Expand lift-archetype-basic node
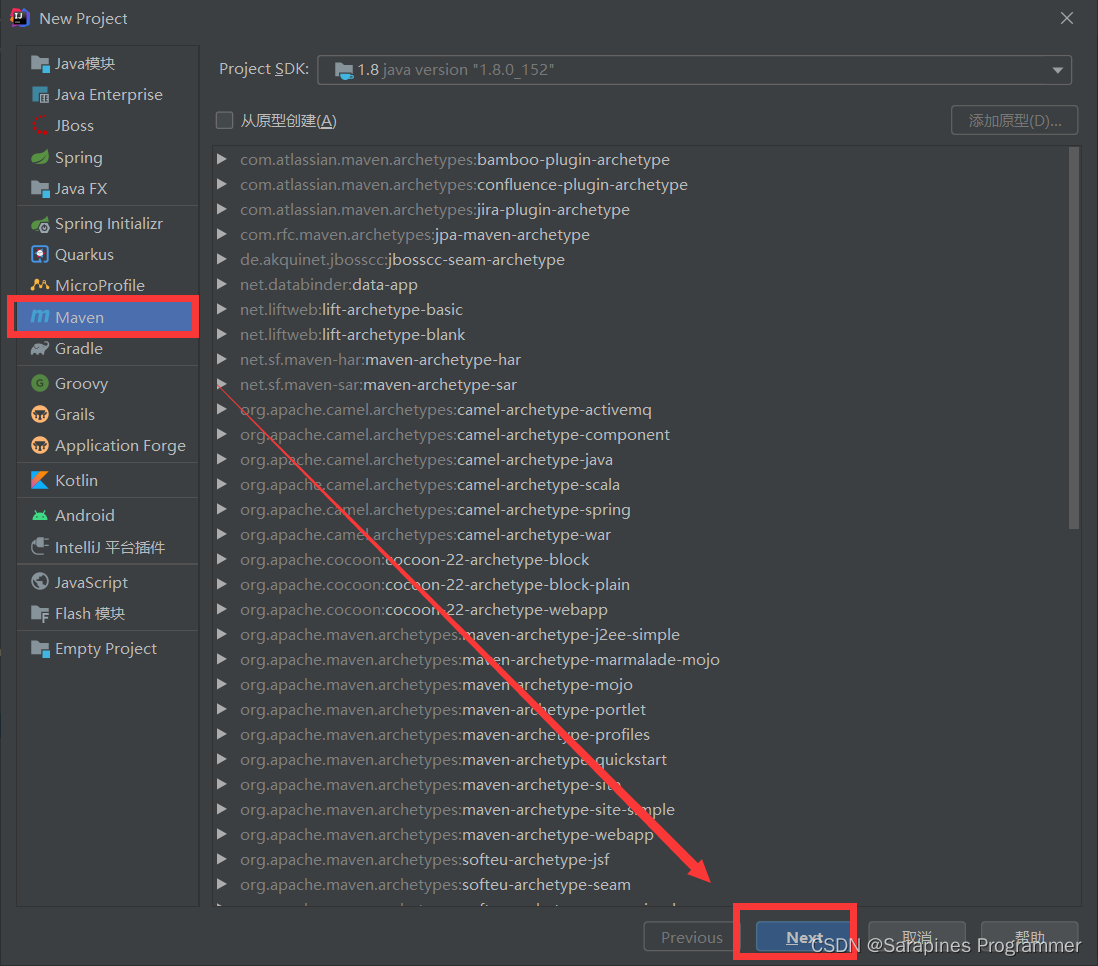Screen dimensions: 1098x966 [x=222, y=309]
